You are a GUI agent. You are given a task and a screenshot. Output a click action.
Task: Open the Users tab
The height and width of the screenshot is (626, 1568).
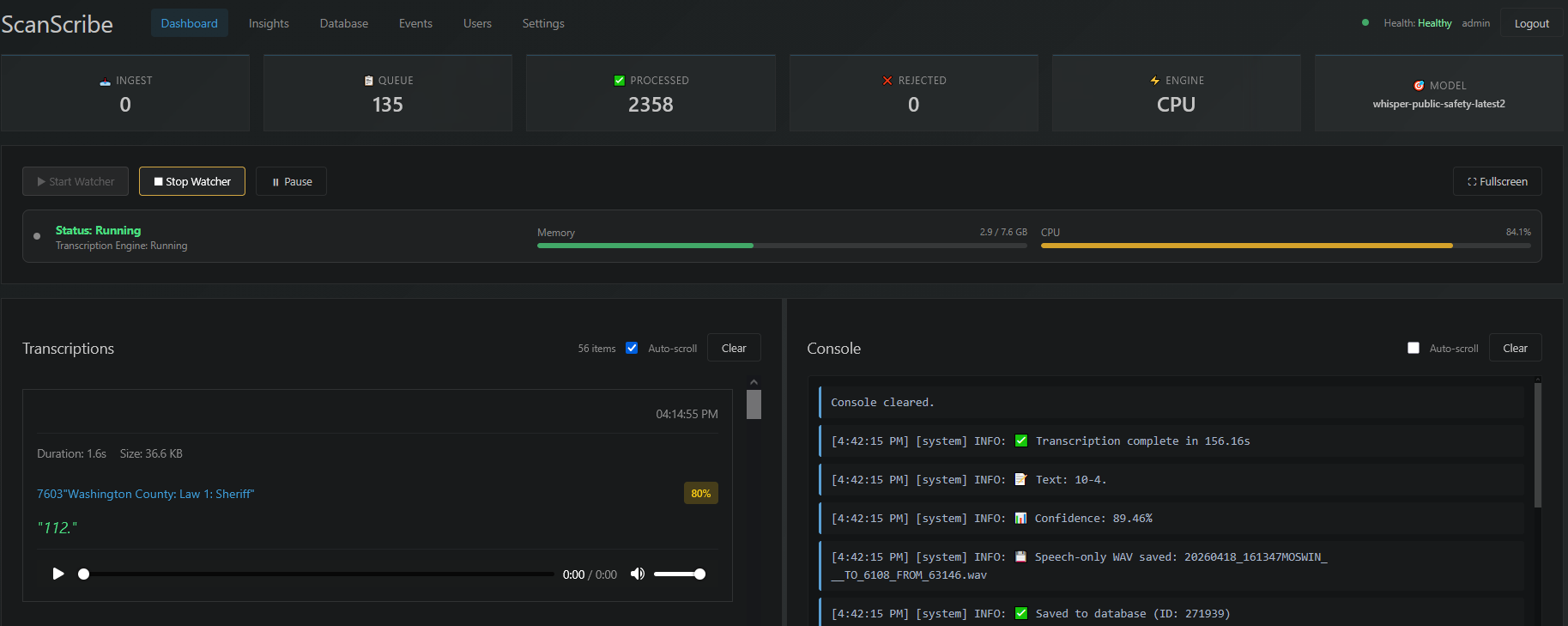coord(477,23)
